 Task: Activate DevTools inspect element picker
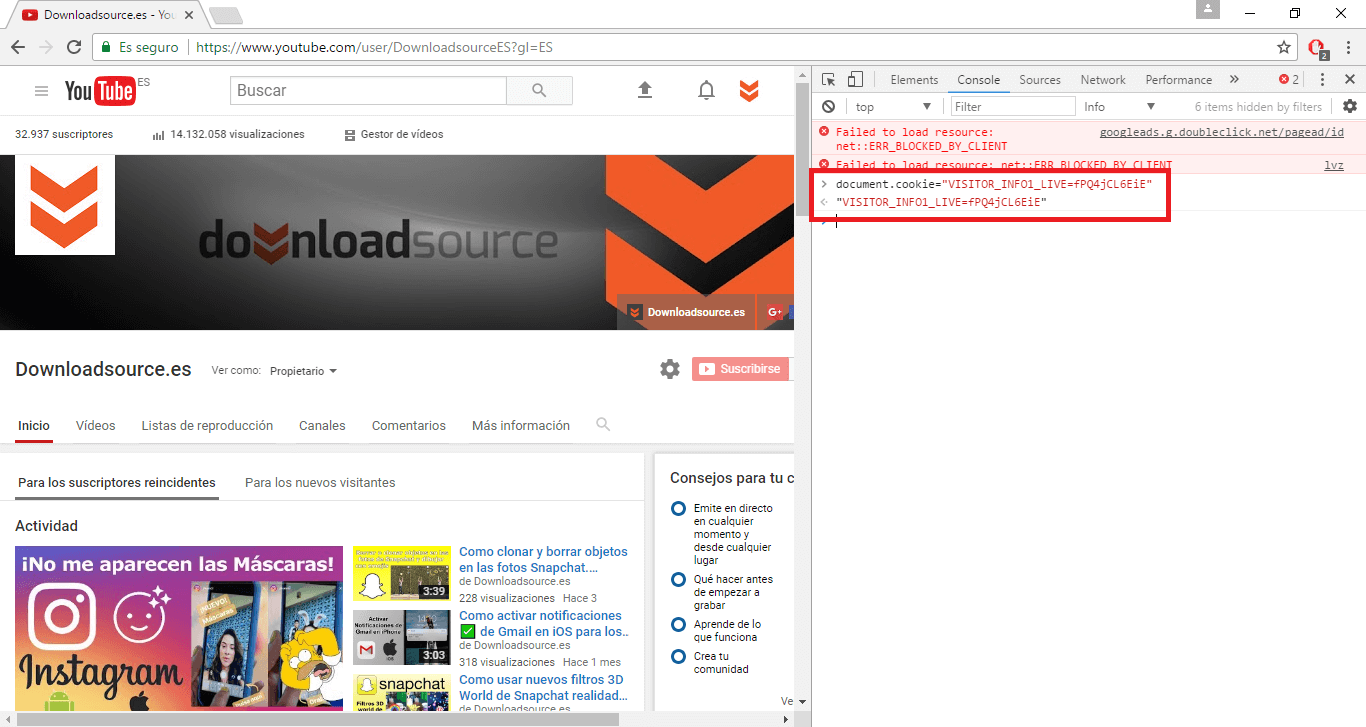pyautogui.click(x=828, y=80)
